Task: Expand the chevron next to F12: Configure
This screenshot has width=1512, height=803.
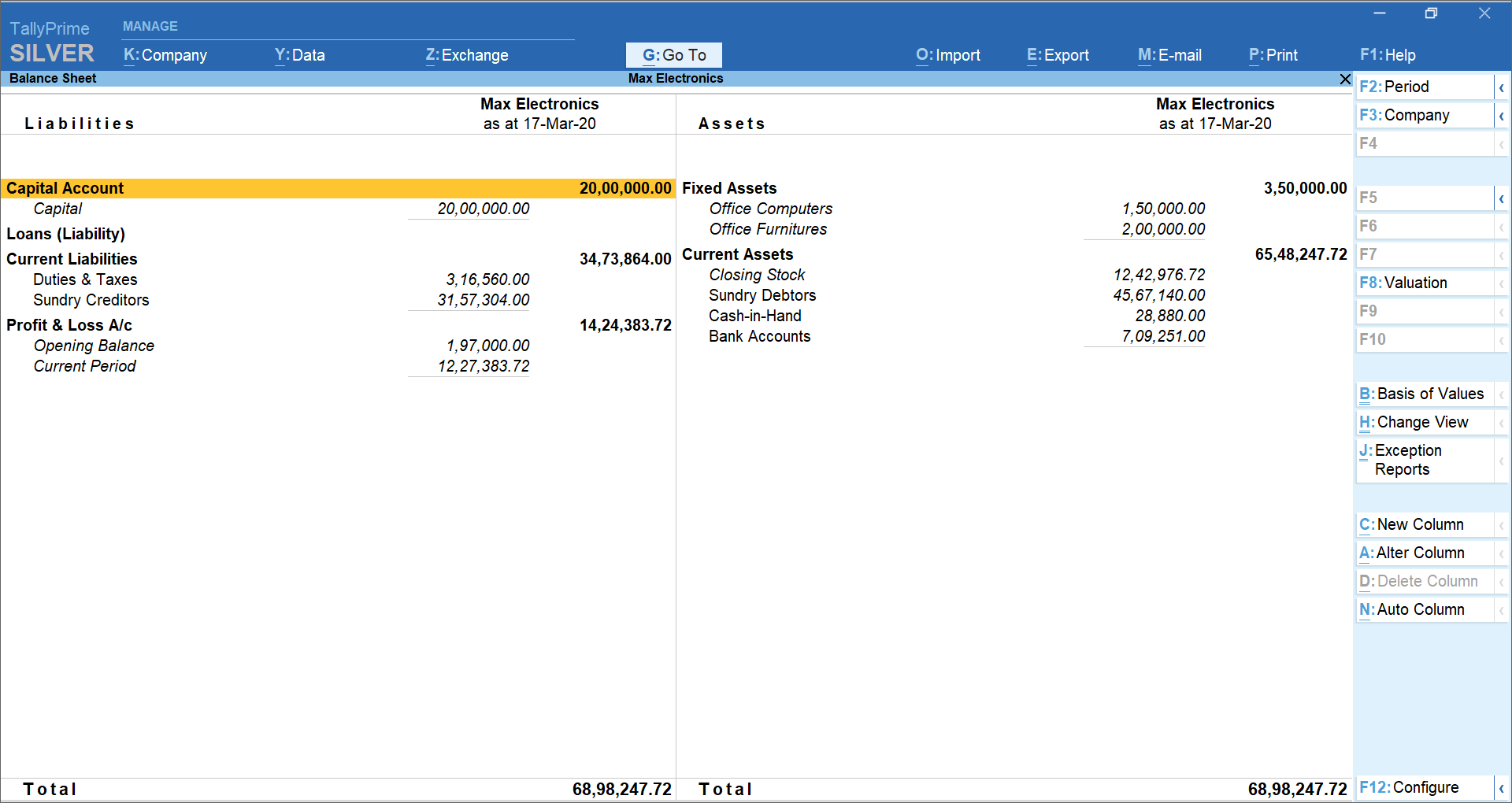Action: [1501, 788]
